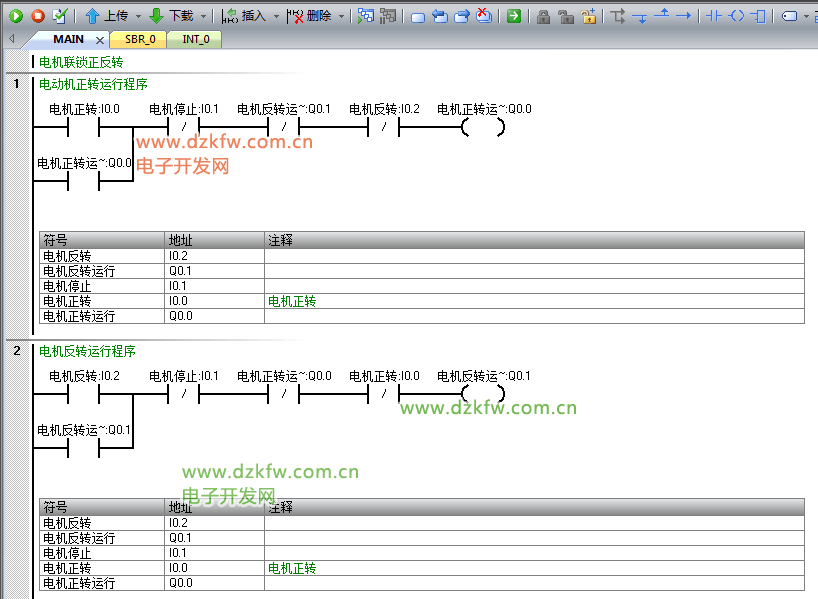Click the Download (下载) button
Screen dimensions: 818x599
[x=172, y=16]
